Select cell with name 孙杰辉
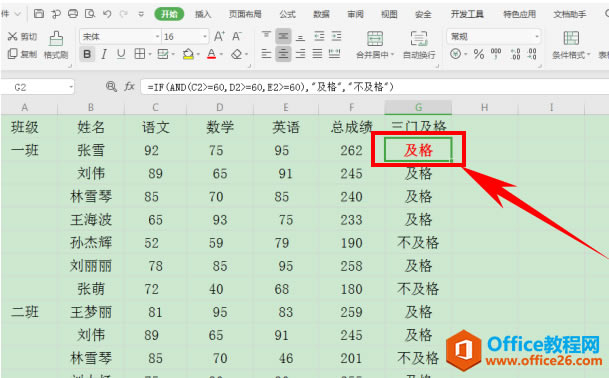This screenshot has height=378, width=609. click(91, 243)
